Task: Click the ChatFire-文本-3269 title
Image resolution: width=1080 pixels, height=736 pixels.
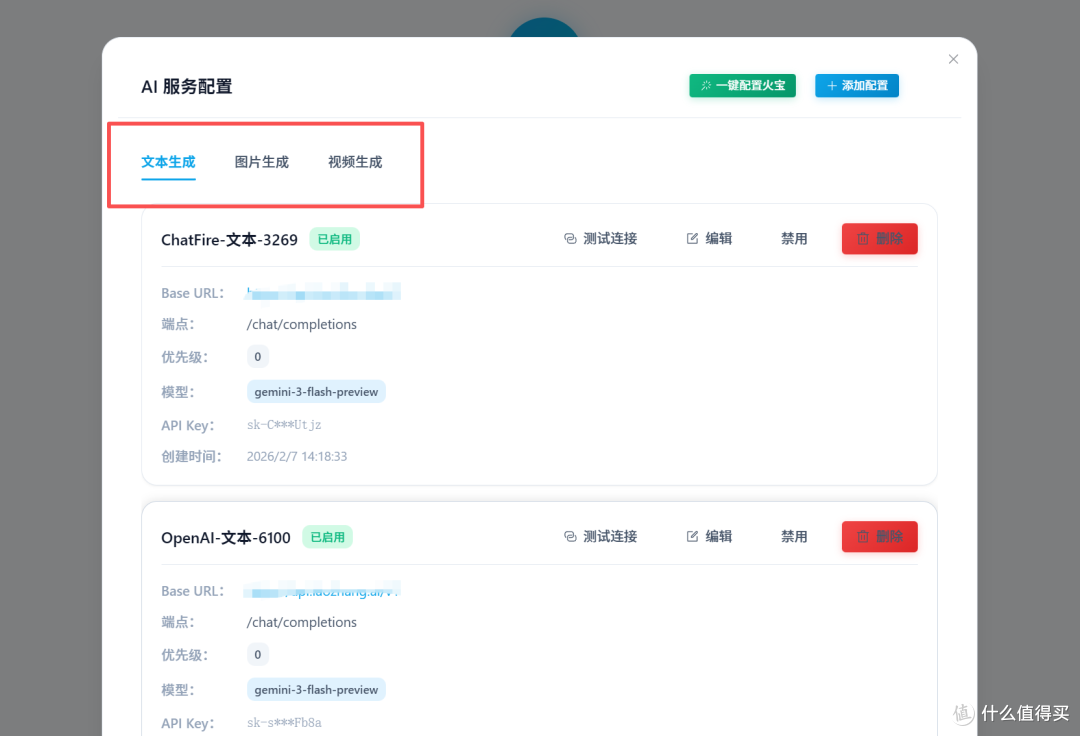Action: (x=229, y=240)
